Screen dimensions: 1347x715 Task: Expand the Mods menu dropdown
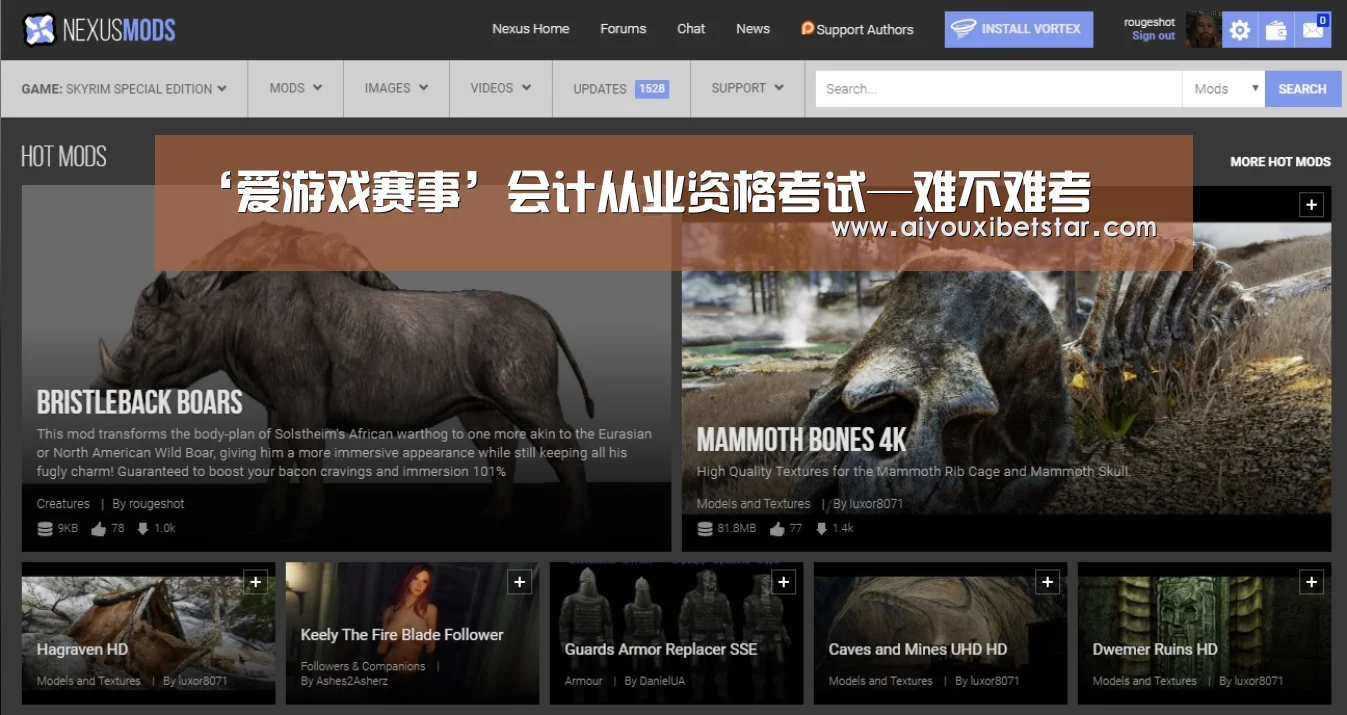click(x=296, y=88)
